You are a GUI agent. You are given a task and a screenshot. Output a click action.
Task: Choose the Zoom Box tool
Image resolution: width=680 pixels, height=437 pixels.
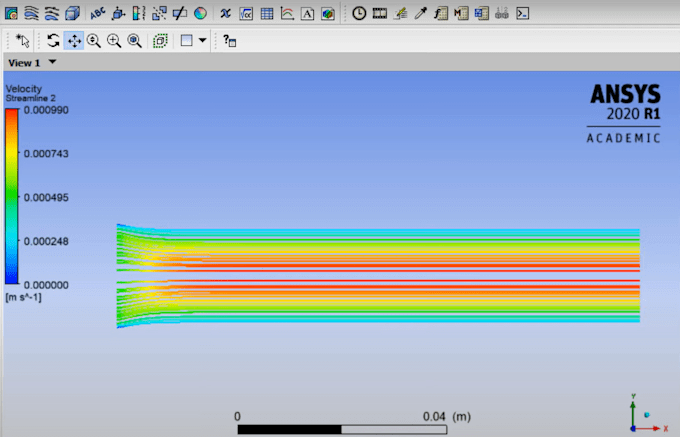point(114,41)
